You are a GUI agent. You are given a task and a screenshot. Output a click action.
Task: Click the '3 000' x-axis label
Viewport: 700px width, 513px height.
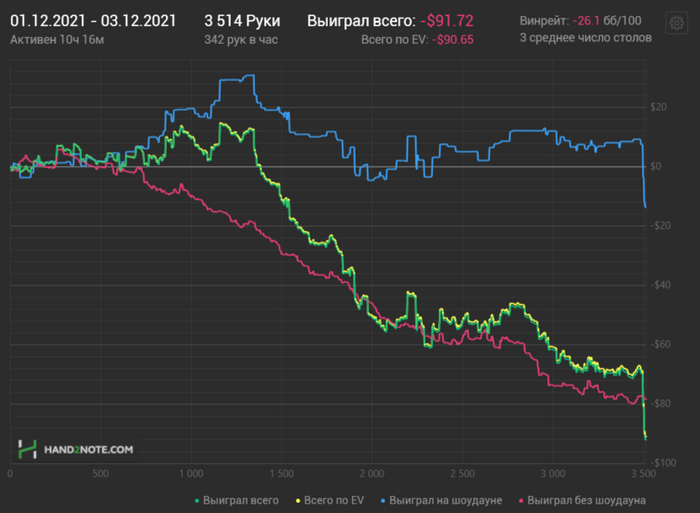553,474
